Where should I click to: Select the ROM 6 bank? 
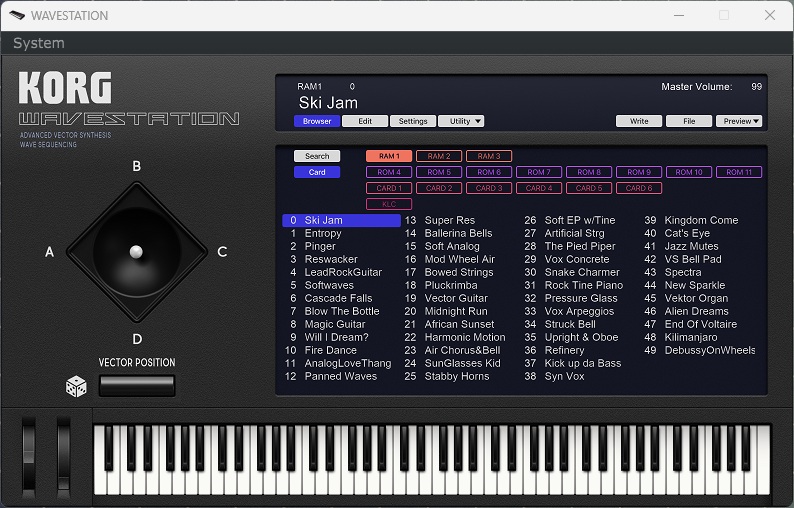click(x=489, y=172)
